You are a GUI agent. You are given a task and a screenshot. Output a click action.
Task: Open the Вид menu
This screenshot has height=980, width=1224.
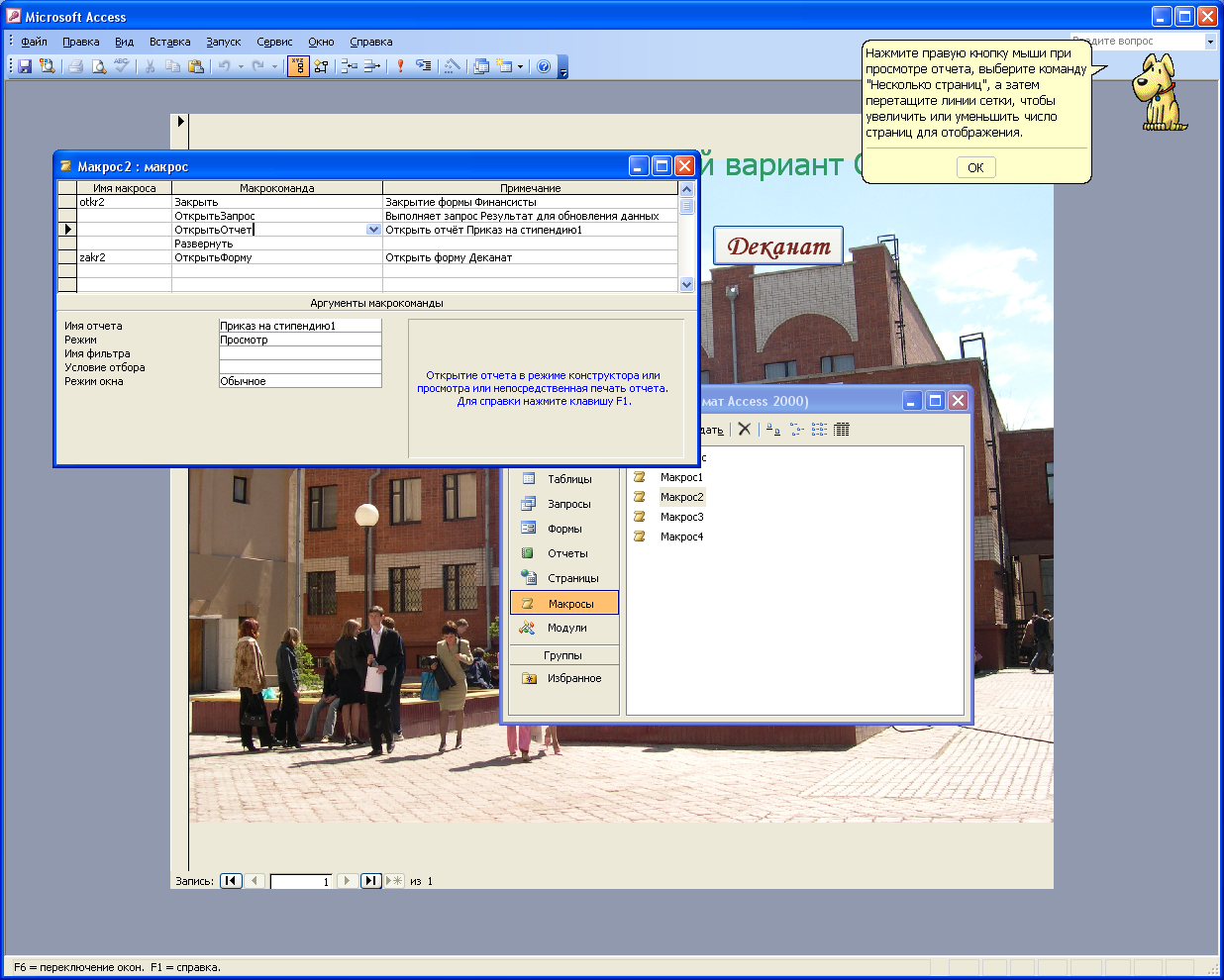[x=124, y=42]
